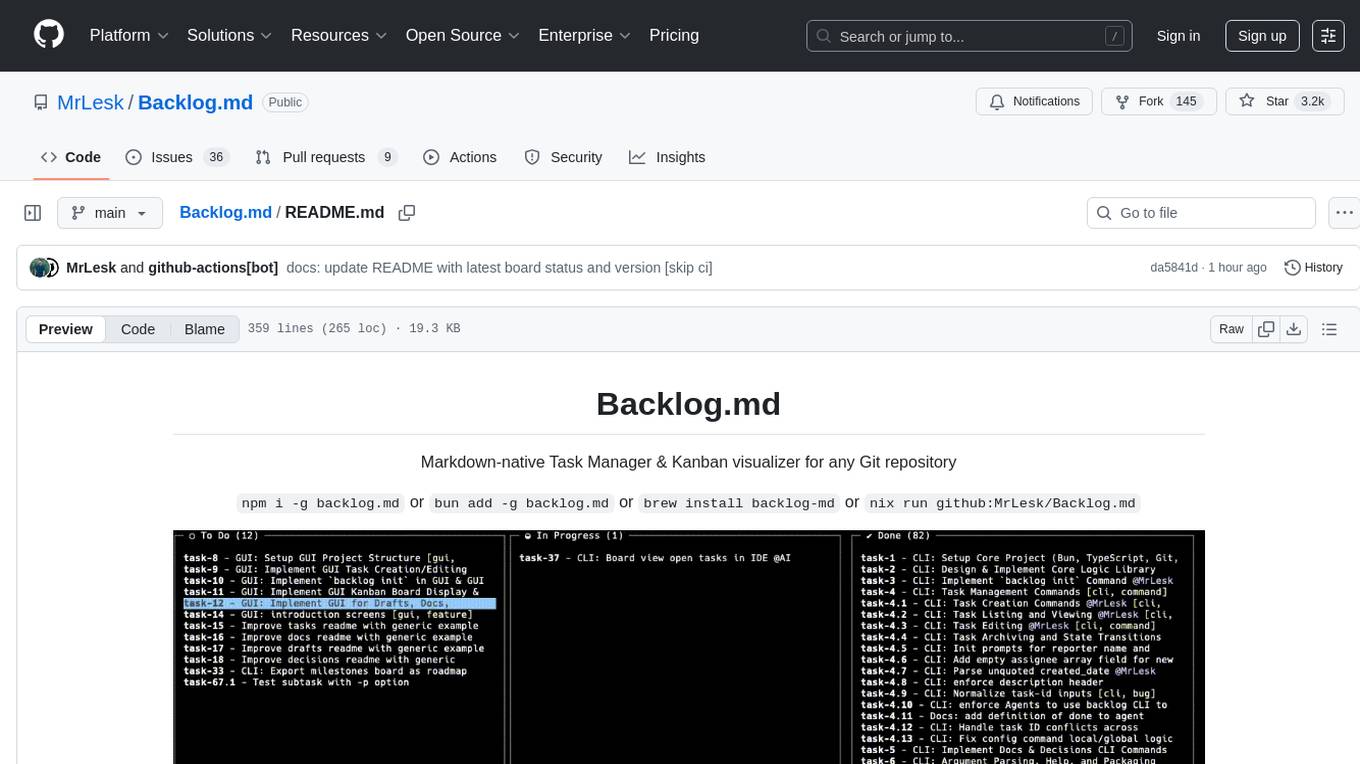Open the latest commit message link
The height and width of the screenshot is (764, 1360).
(499, 268)
